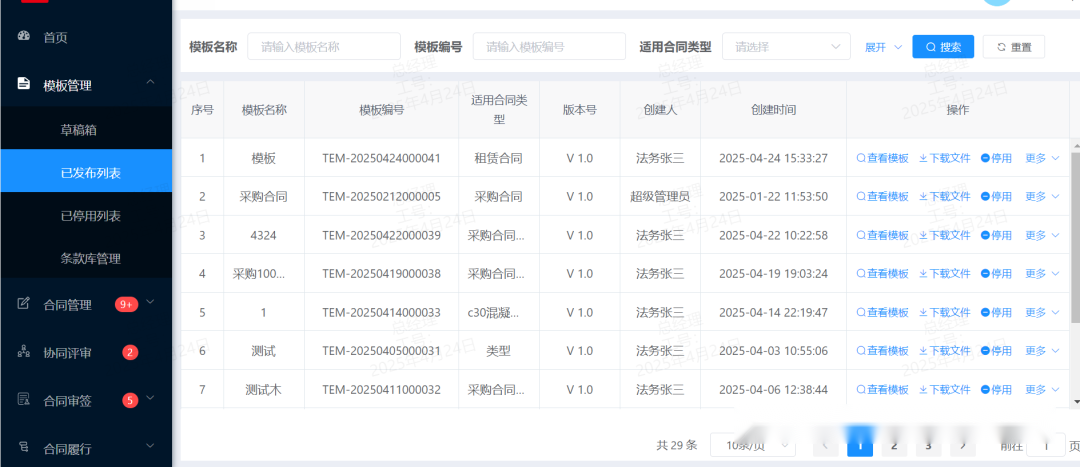1080x467 pixels.
Task: Click the 合同审签 sidebar icon
Action: click(23, 400)
